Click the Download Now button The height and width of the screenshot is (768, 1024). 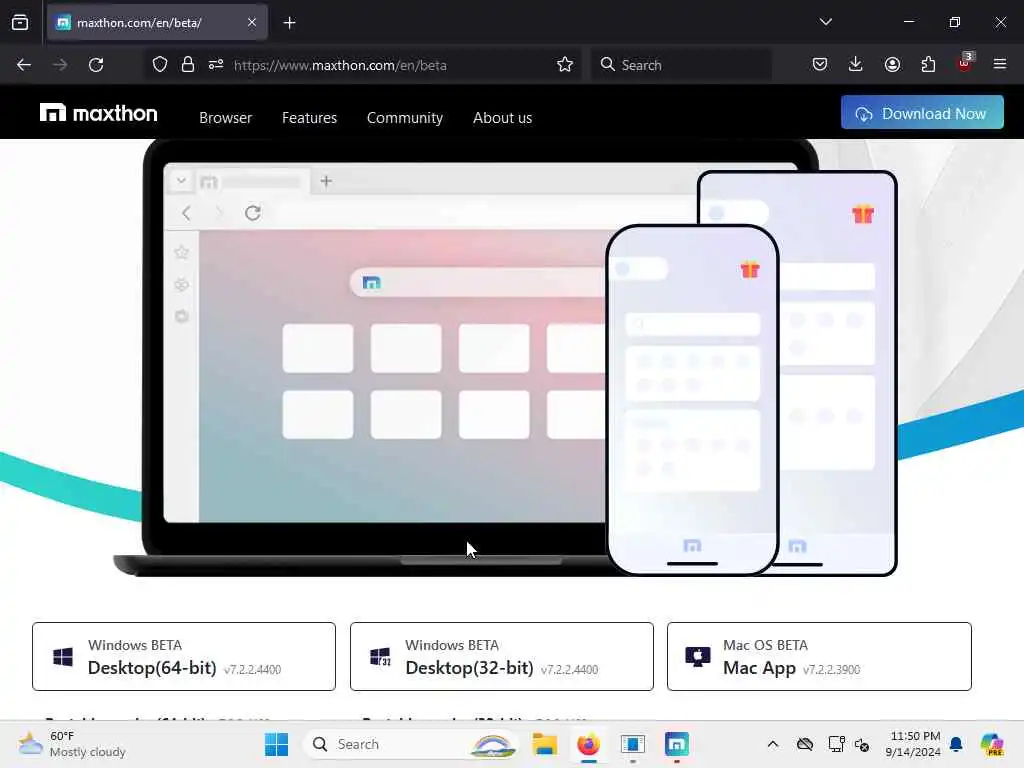click(x=922, y=112)
